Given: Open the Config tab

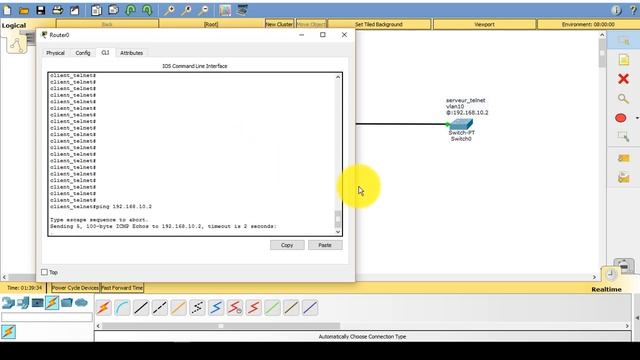Looking at the screenshot, I should pos(83,53).
